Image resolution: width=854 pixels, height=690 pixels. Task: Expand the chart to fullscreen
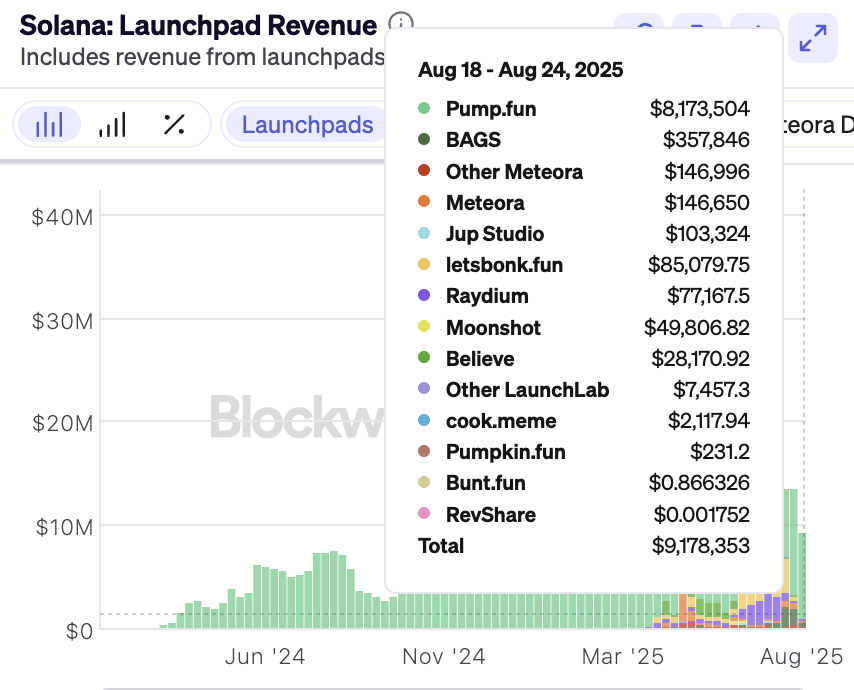tap(813, 39)
